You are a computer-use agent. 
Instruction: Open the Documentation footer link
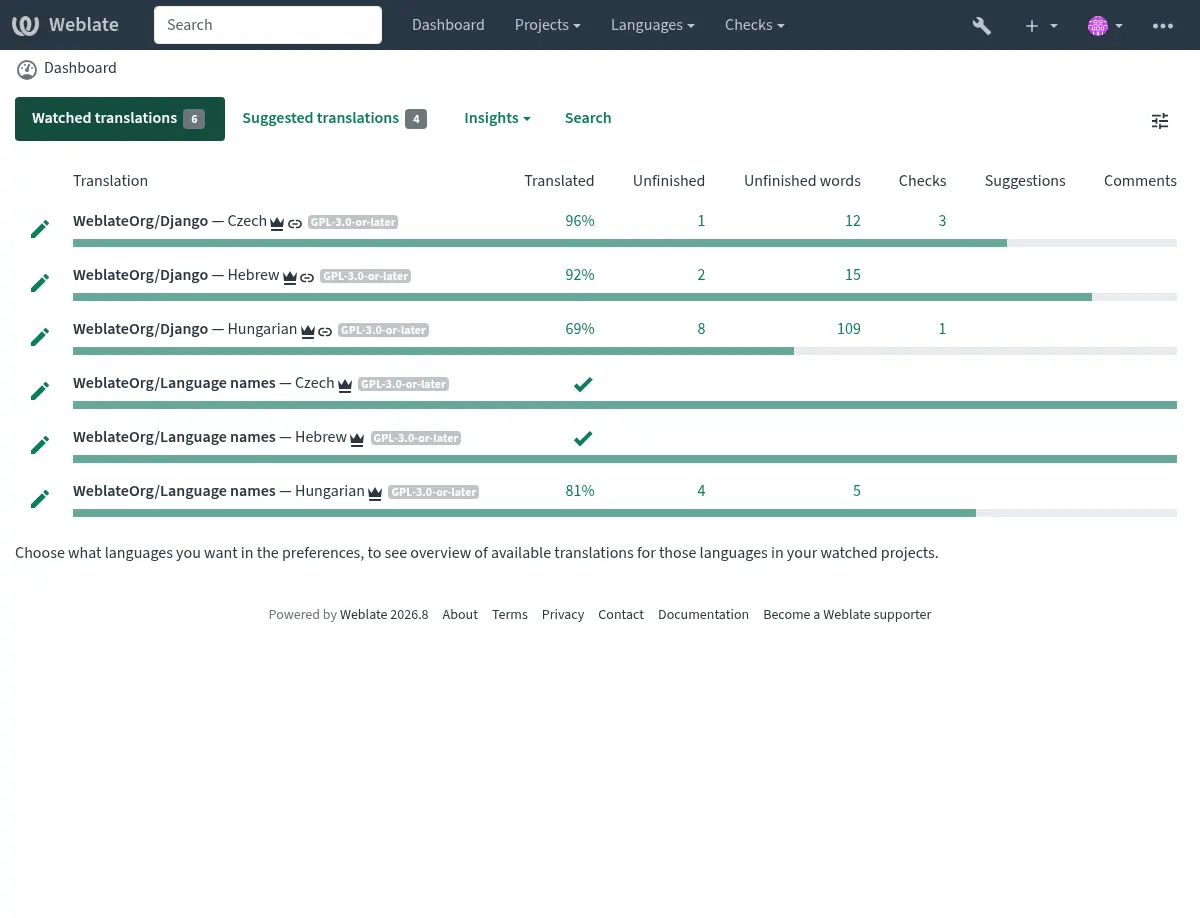click(x=703, y=615)
